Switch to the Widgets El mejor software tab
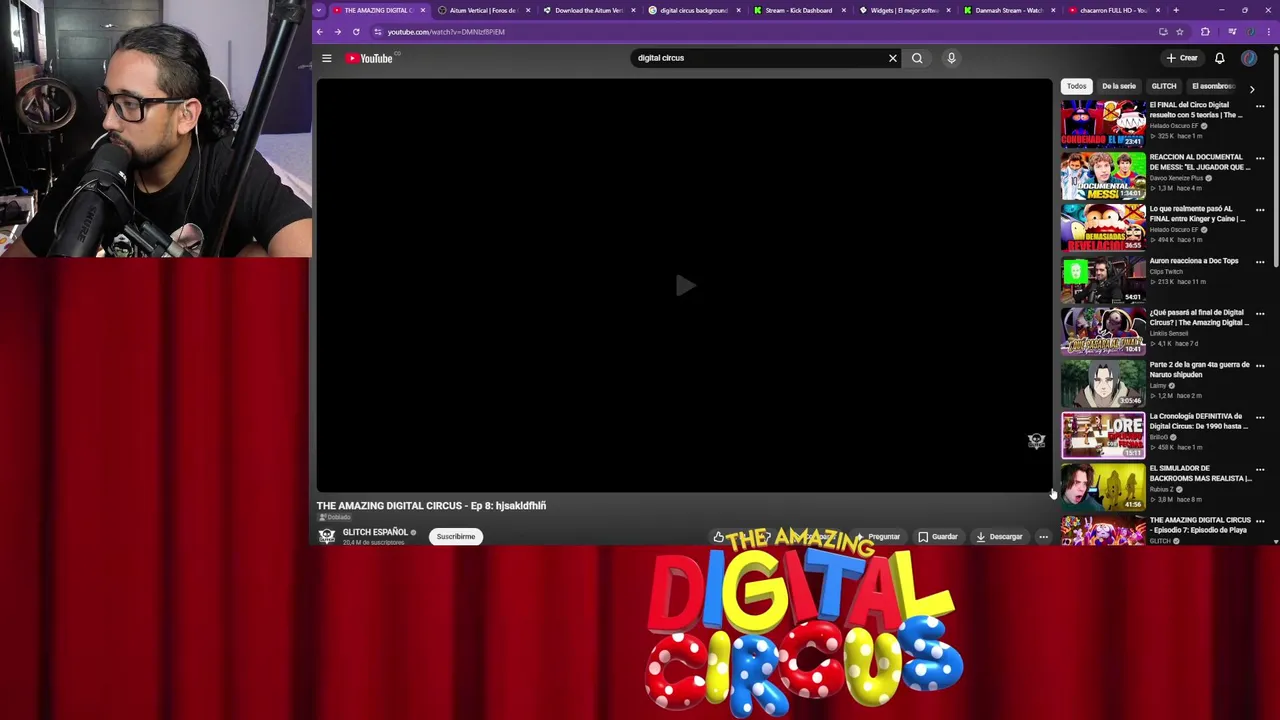The width and height of the screenshot is (1280, 720). [904, 10]
